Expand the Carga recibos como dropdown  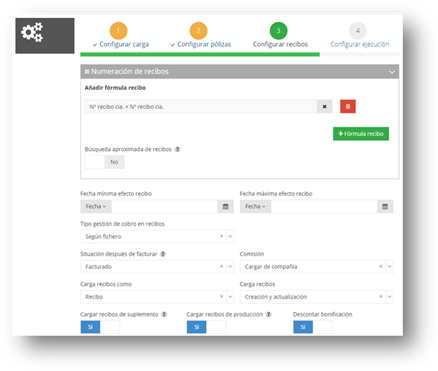230,297
